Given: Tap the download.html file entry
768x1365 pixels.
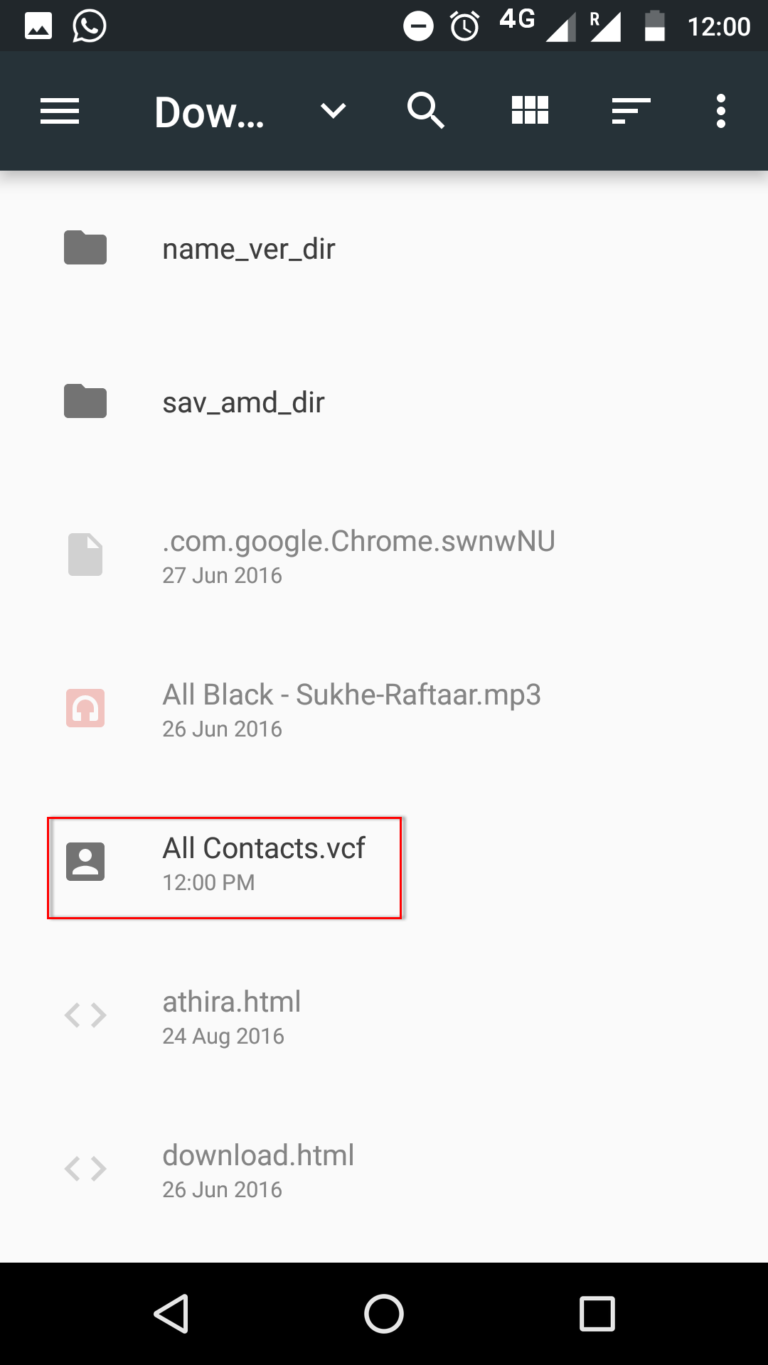Looking at the screenshot, I should coord(258,1169).
